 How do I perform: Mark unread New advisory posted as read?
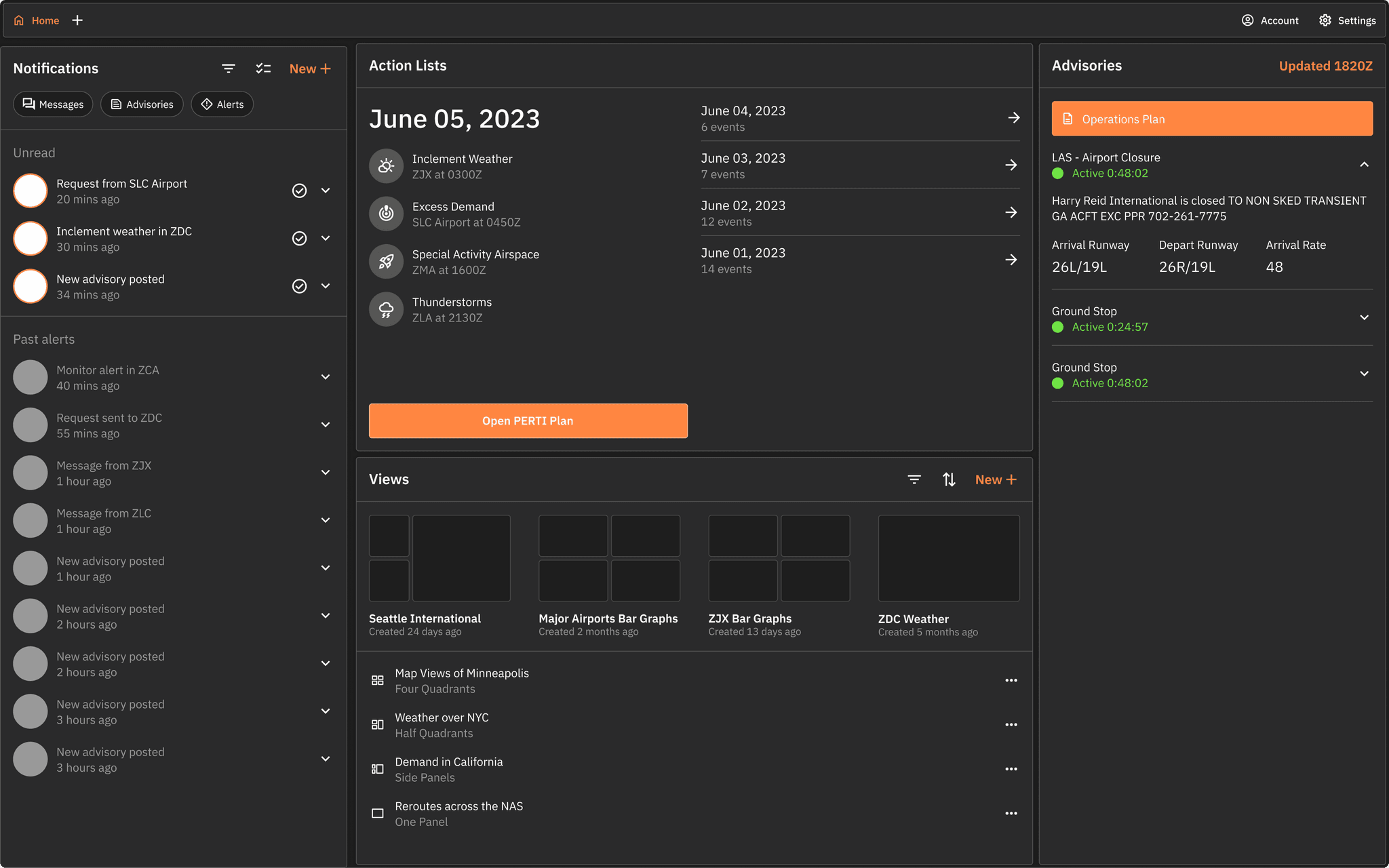[299, 286]
